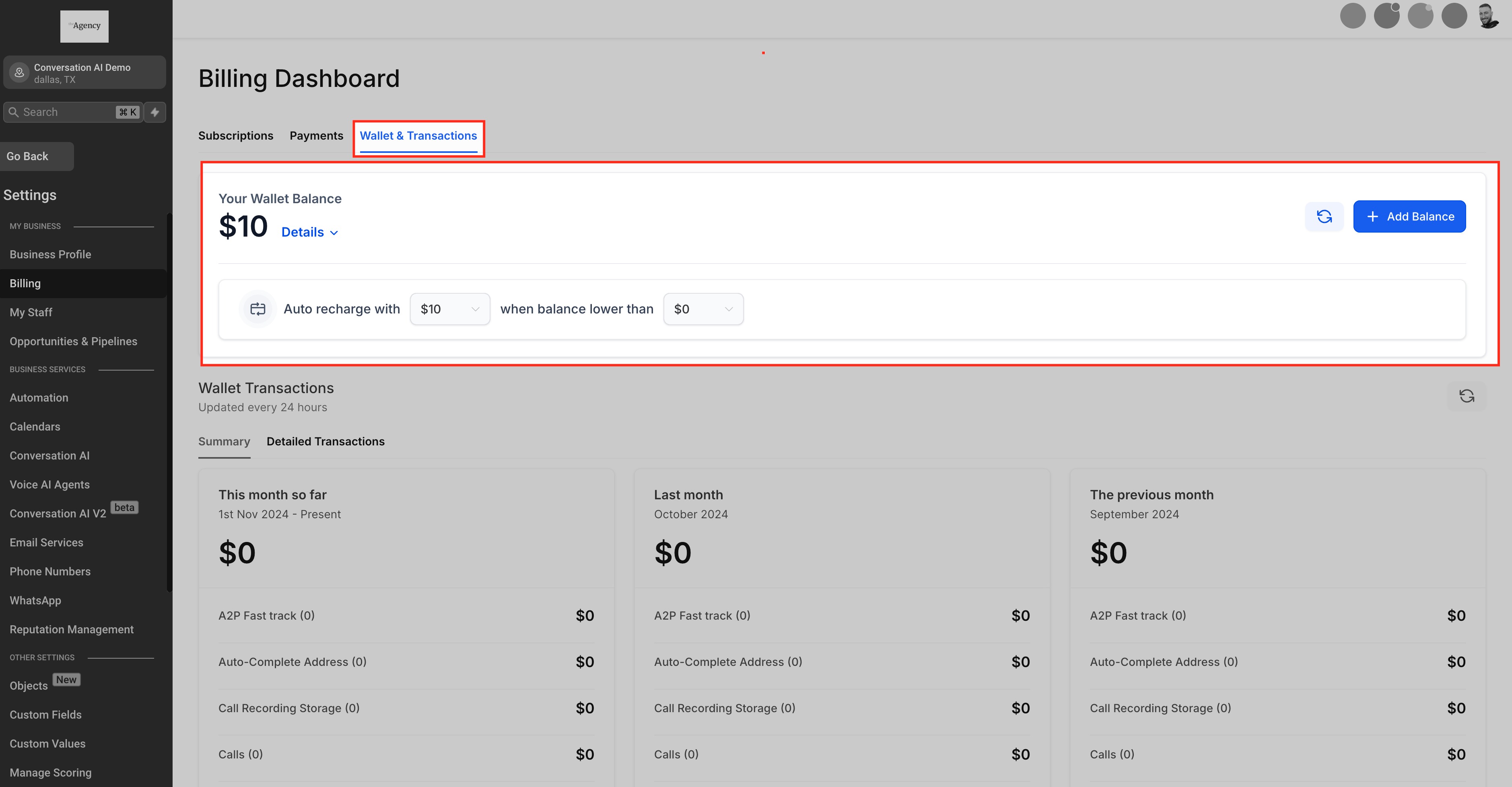Refresh the Wallet Transactions list
1512x787 pixels.
coord(1466,396)
